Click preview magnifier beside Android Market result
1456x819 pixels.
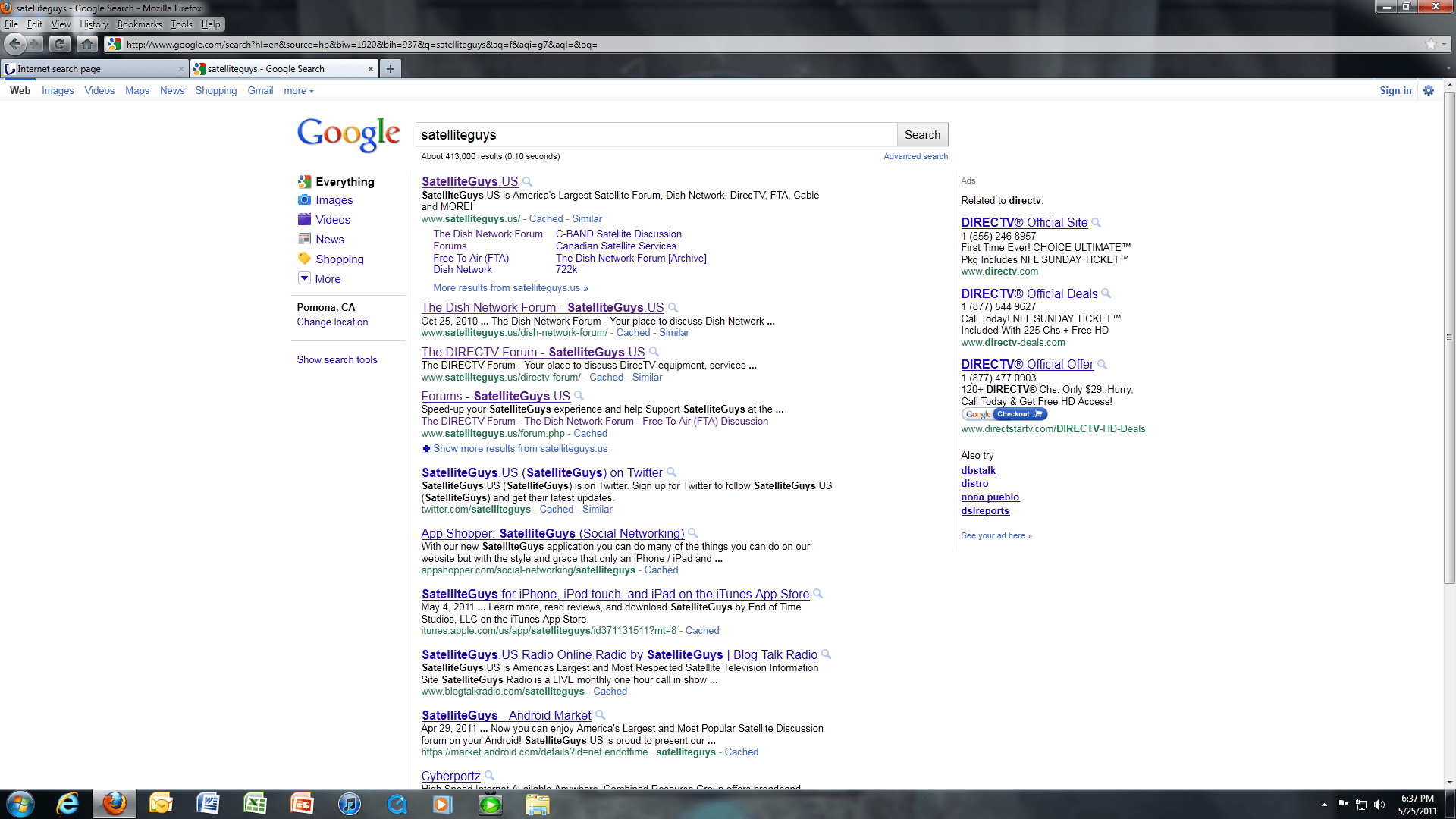tap(601, 715)
